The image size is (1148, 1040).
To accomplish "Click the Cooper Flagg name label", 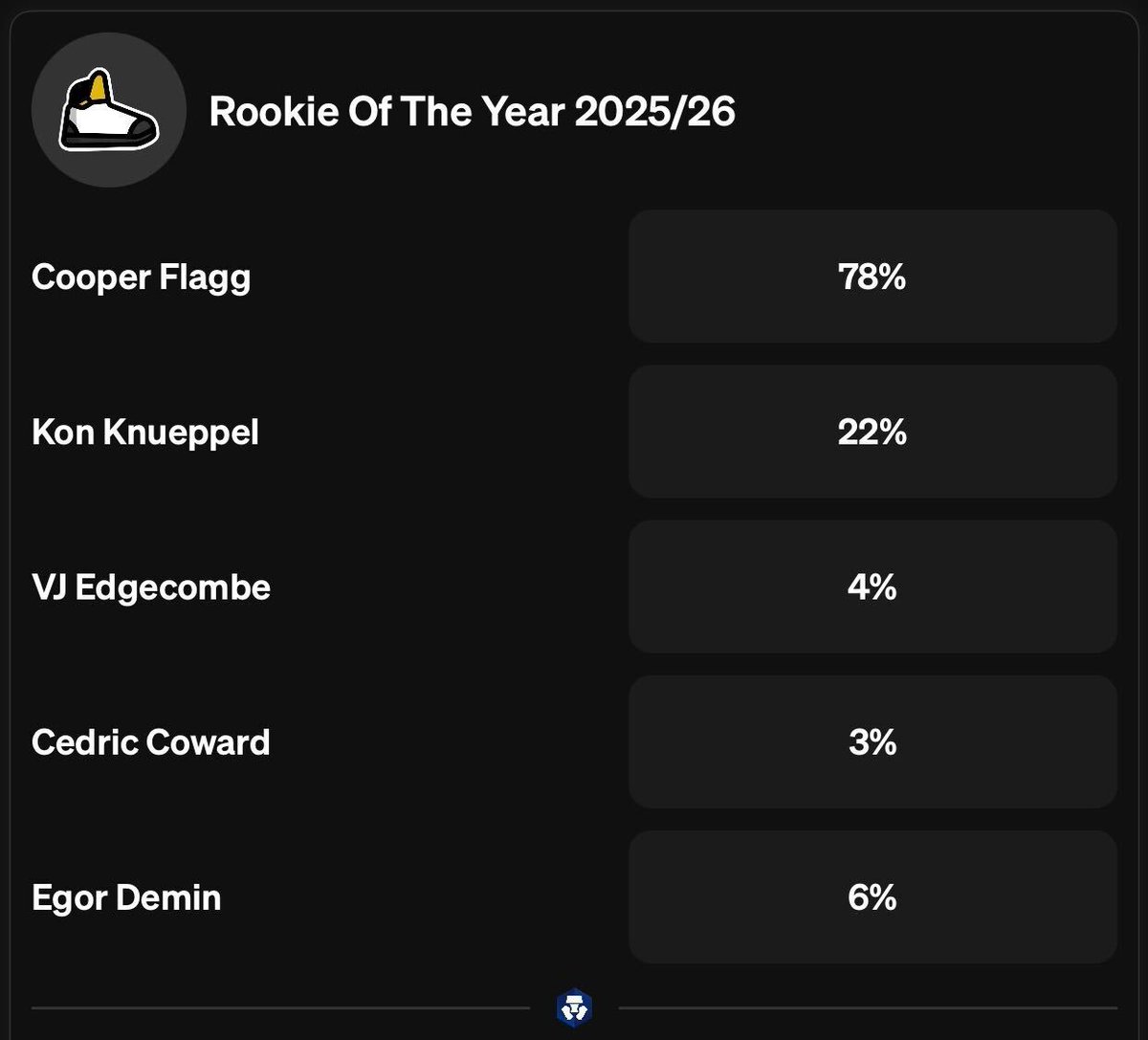I will click(141, 277).
